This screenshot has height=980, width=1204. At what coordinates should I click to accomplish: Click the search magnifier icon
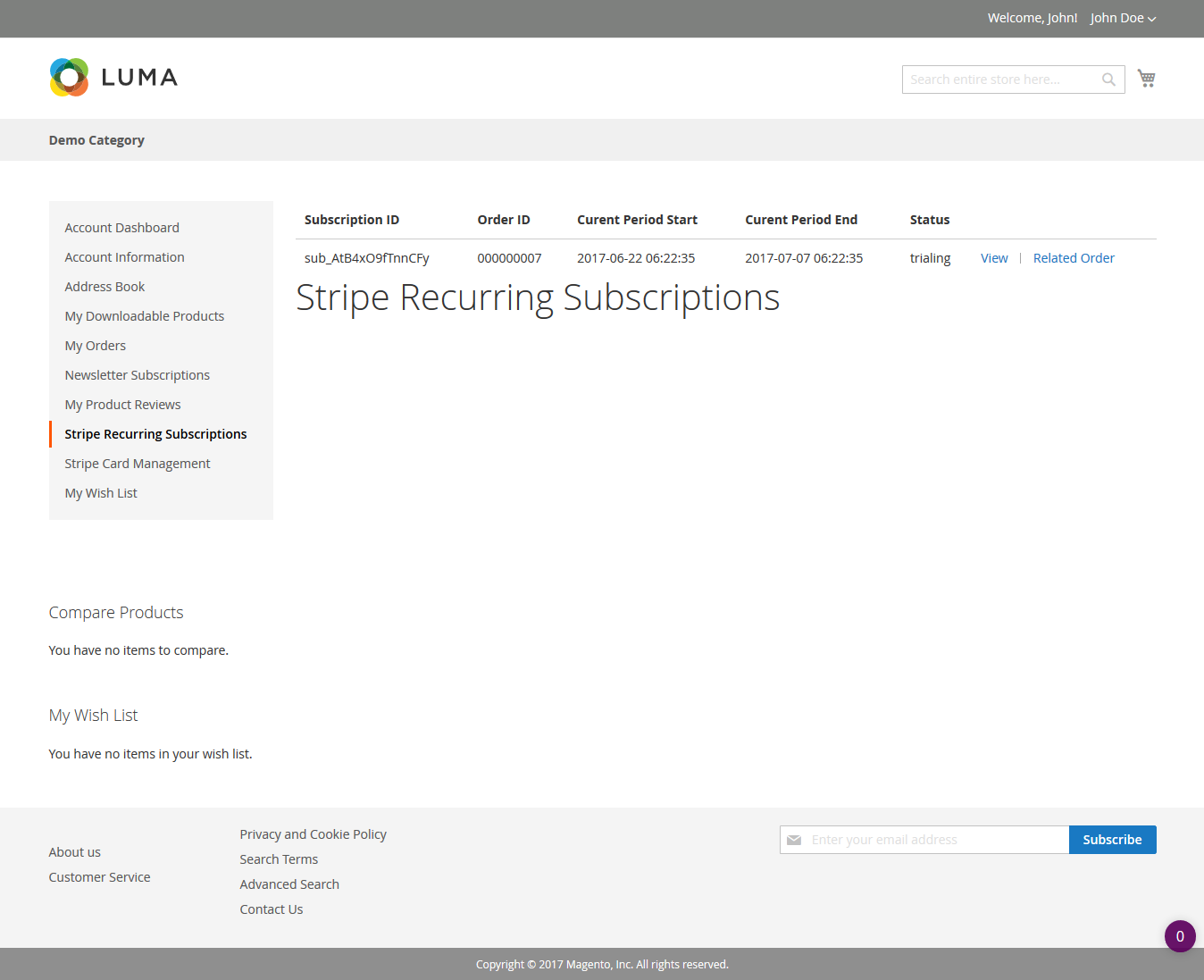[1108, 80]
